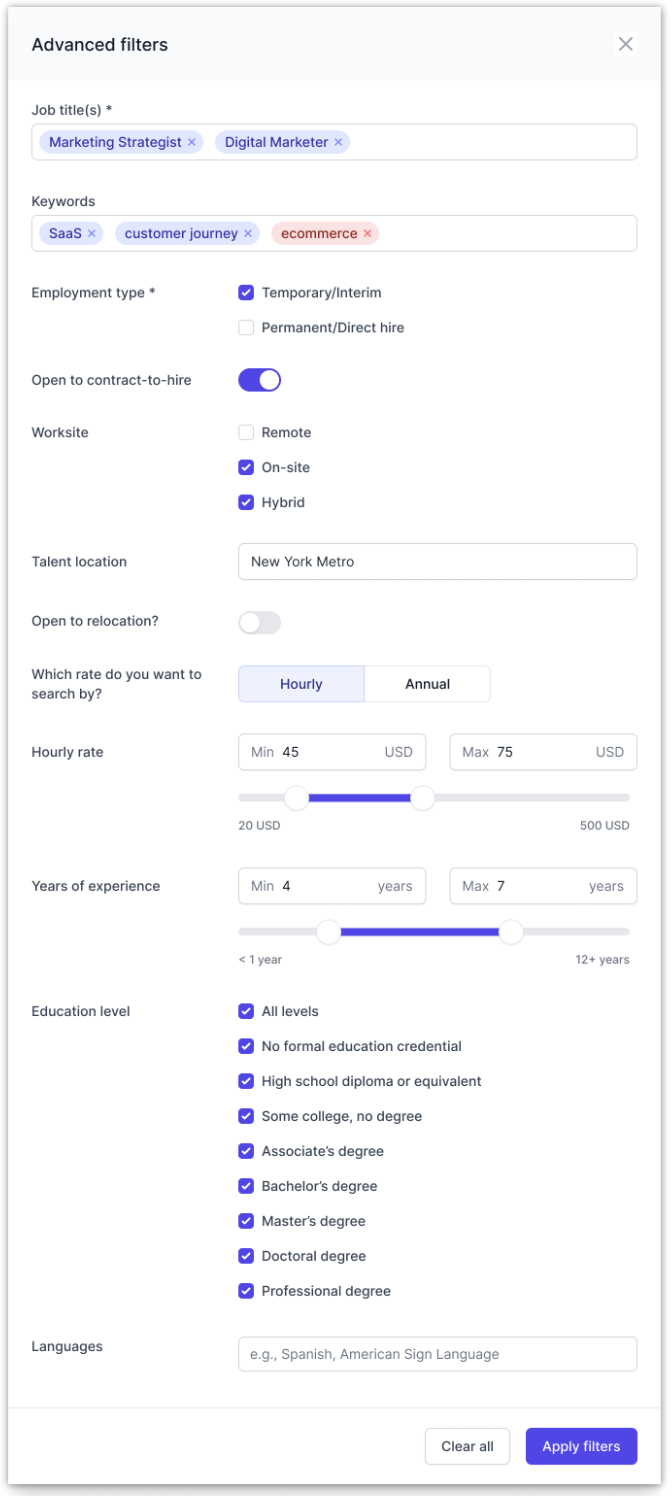Click the hourly rate minimum slider handle
Image resolution: width=672 pixels, height=1496 pixels.
[297, 798]
